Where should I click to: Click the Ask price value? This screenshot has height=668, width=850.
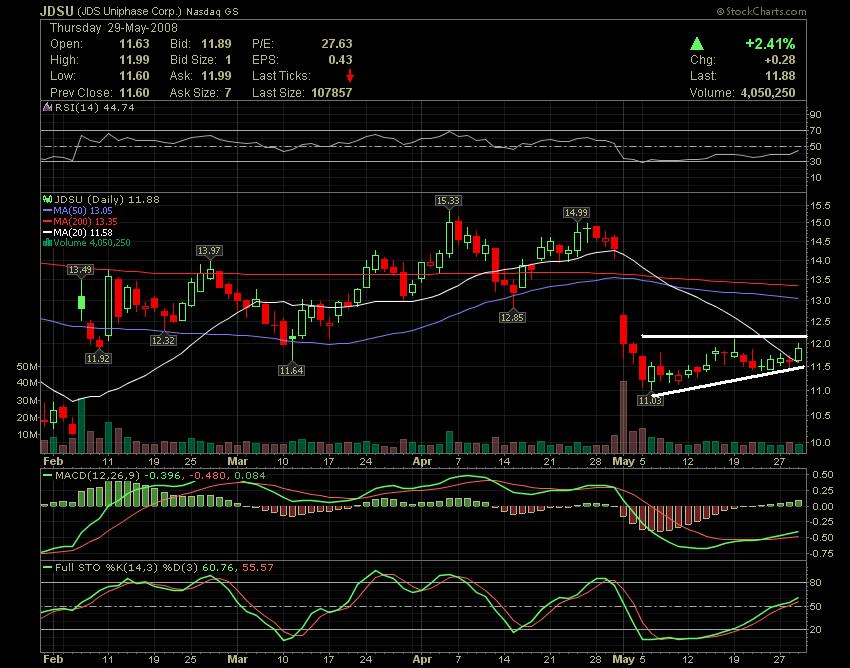tap(216, 76)
